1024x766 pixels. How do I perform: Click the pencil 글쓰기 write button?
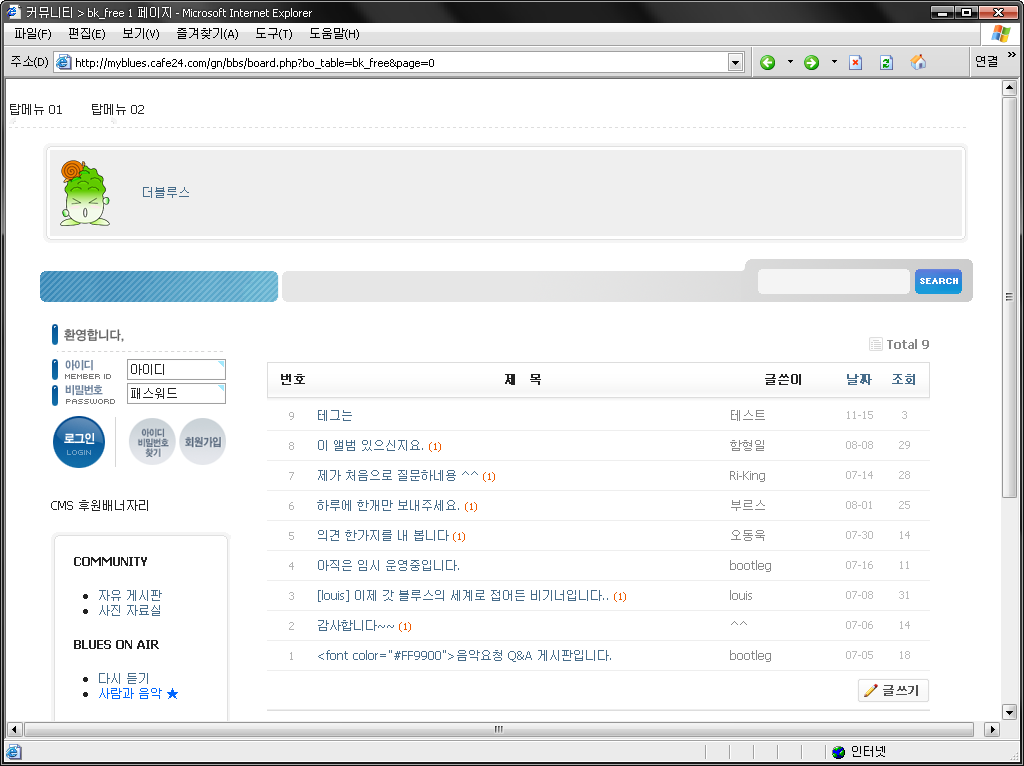(893, 690)
